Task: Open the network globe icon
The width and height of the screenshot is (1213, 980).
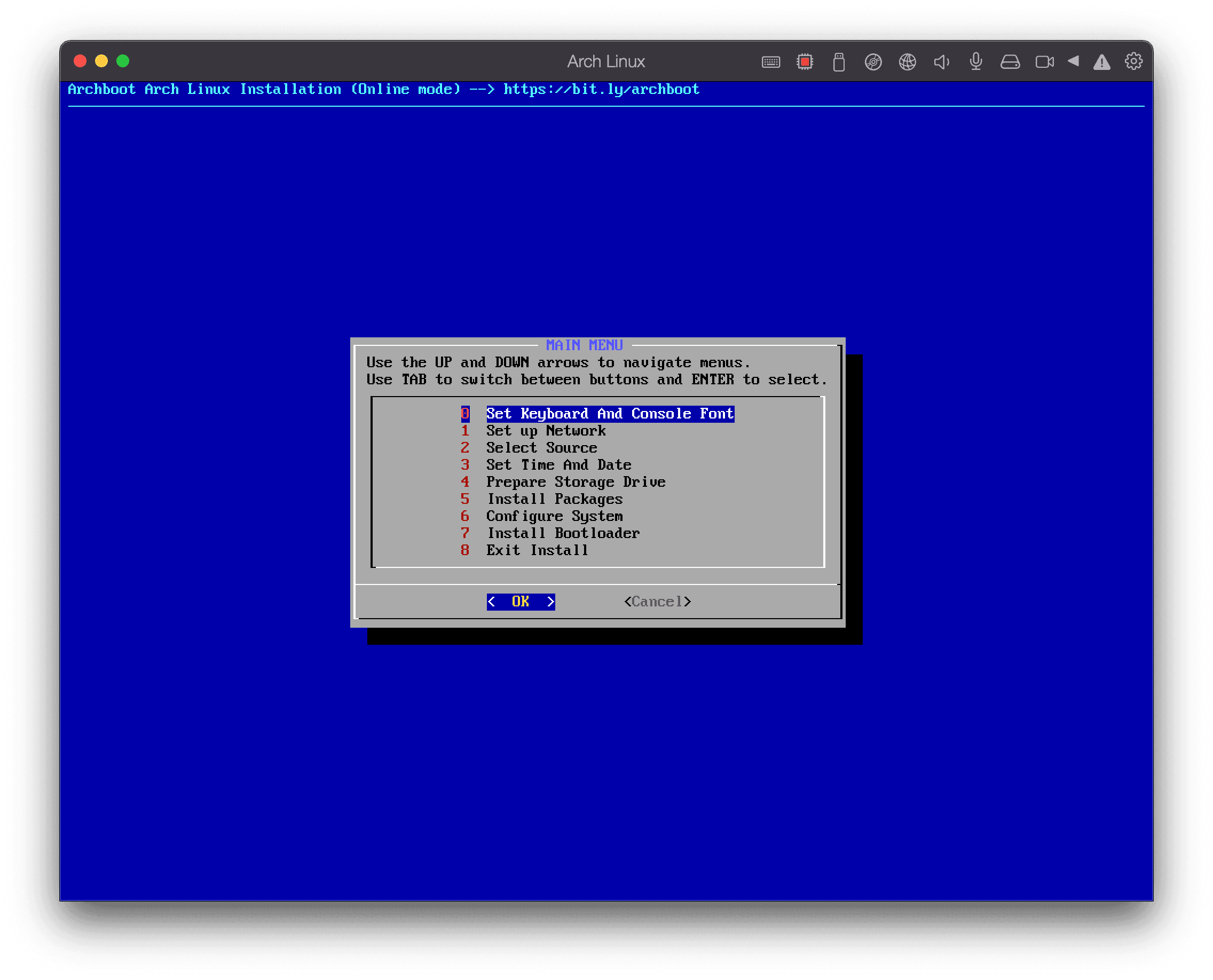Action: 908,61
